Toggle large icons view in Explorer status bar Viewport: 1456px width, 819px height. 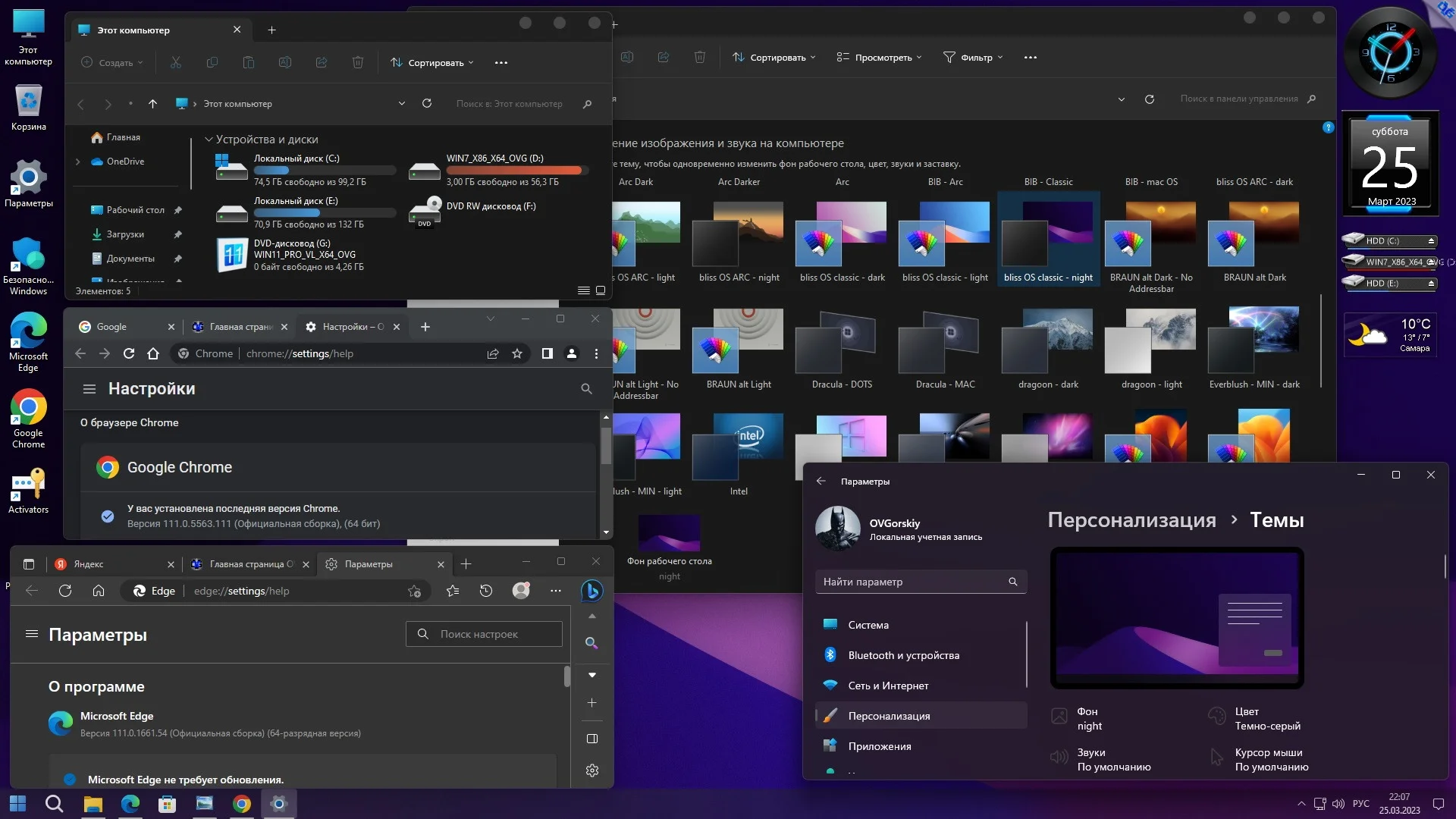pyautogui.click(x=601, y=290)
